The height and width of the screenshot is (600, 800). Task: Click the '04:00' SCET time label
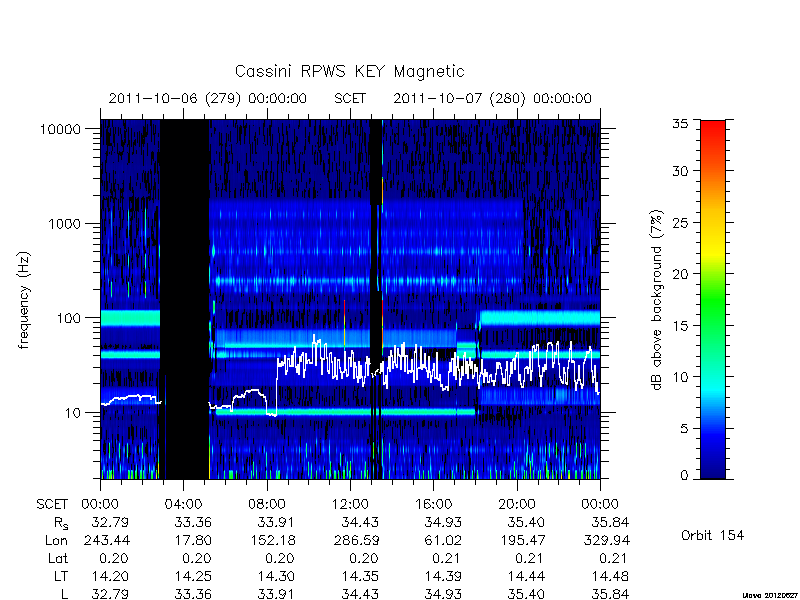[x=183, y=505]
